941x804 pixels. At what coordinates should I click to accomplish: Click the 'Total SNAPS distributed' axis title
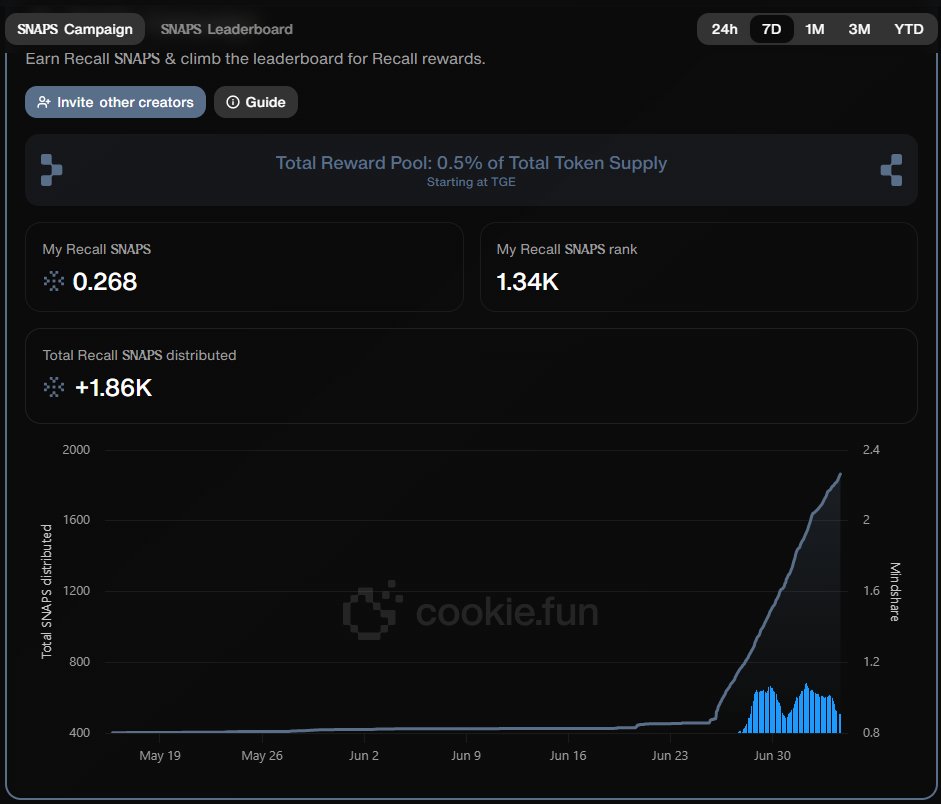(x=46, y=591)
